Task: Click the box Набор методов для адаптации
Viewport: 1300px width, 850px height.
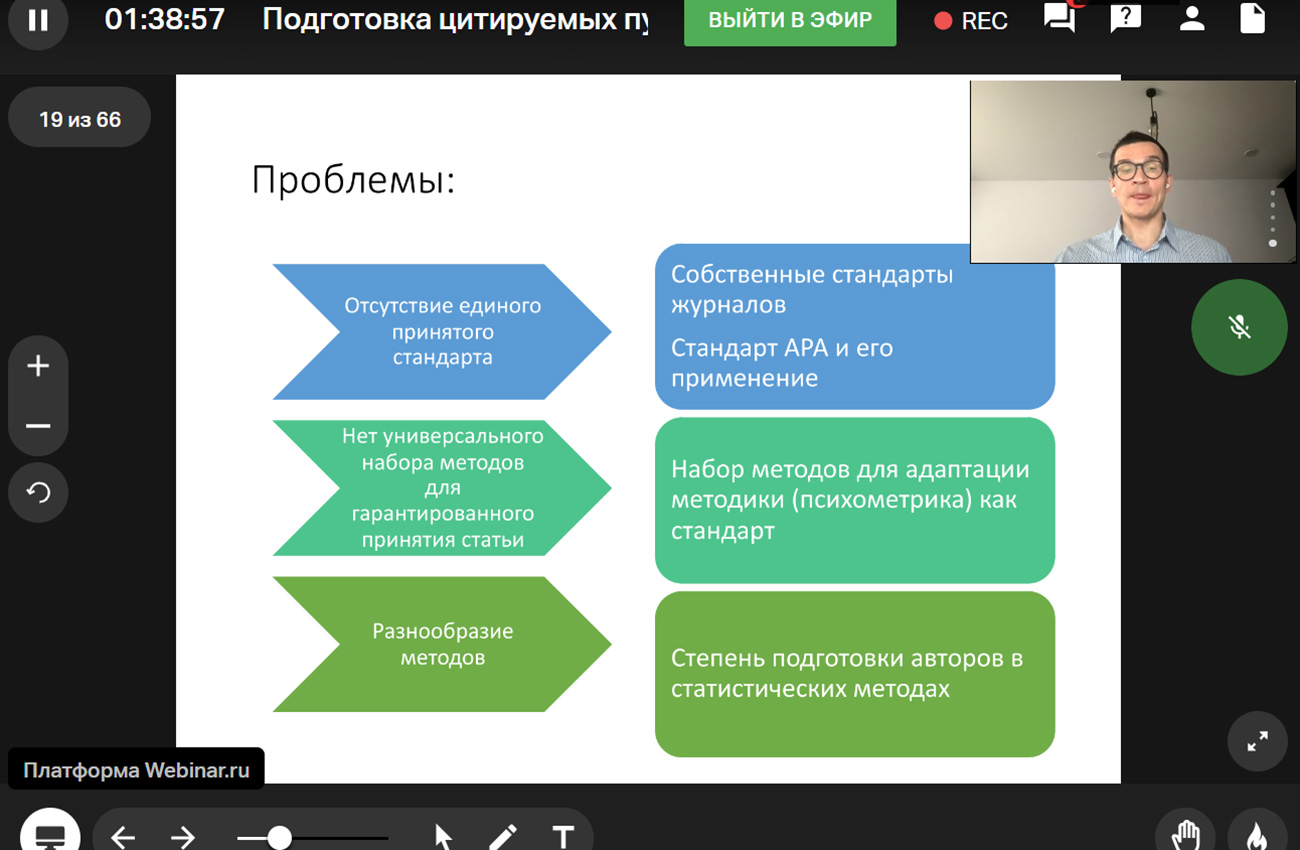Action: 855,500
